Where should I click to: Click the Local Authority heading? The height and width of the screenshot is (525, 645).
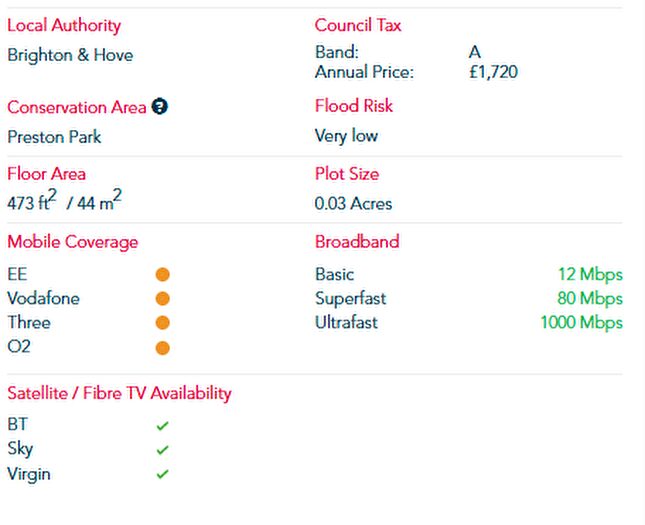[x=64, y=26]
